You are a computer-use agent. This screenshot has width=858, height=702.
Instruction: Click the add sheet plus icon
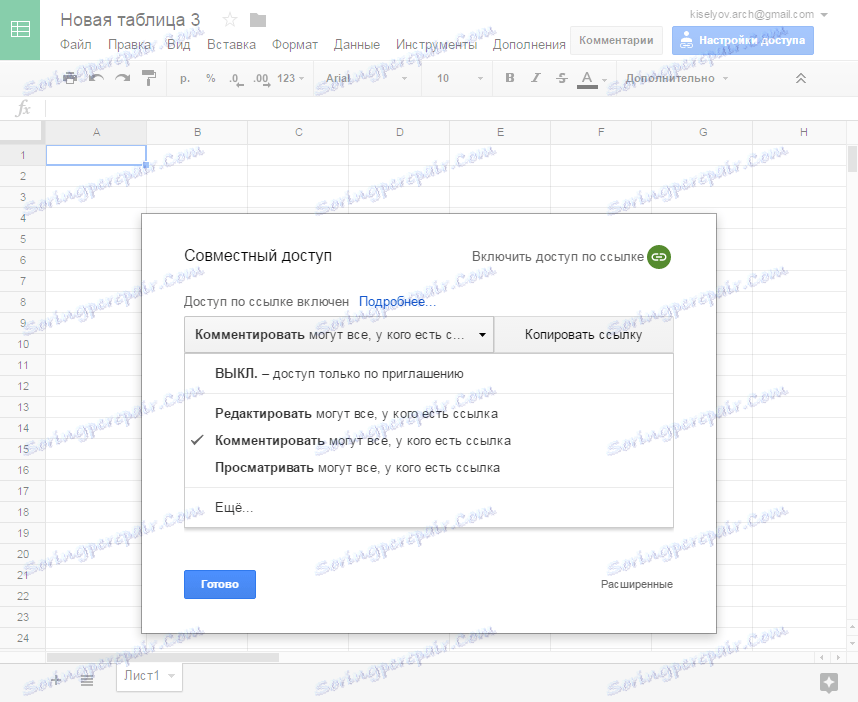pyautogui.click(x=56, y=679)
